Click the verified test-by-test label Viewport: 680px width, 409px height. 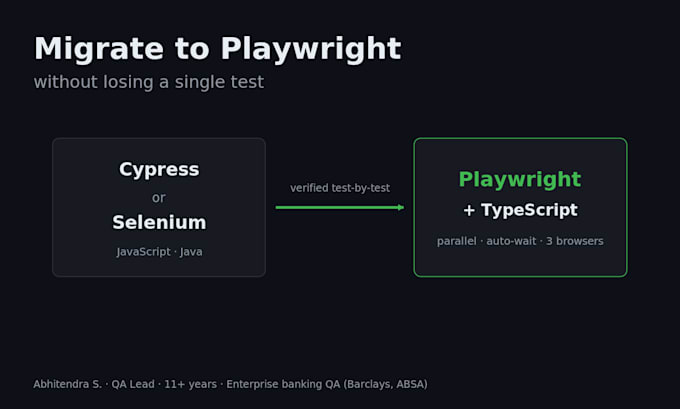click(x=340, y=188)
